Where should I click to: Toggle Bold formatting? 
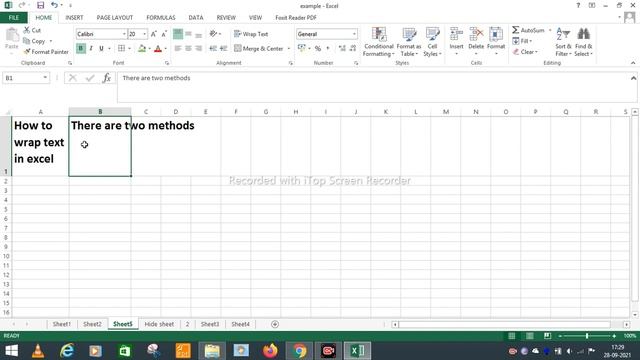click(80, 49)
